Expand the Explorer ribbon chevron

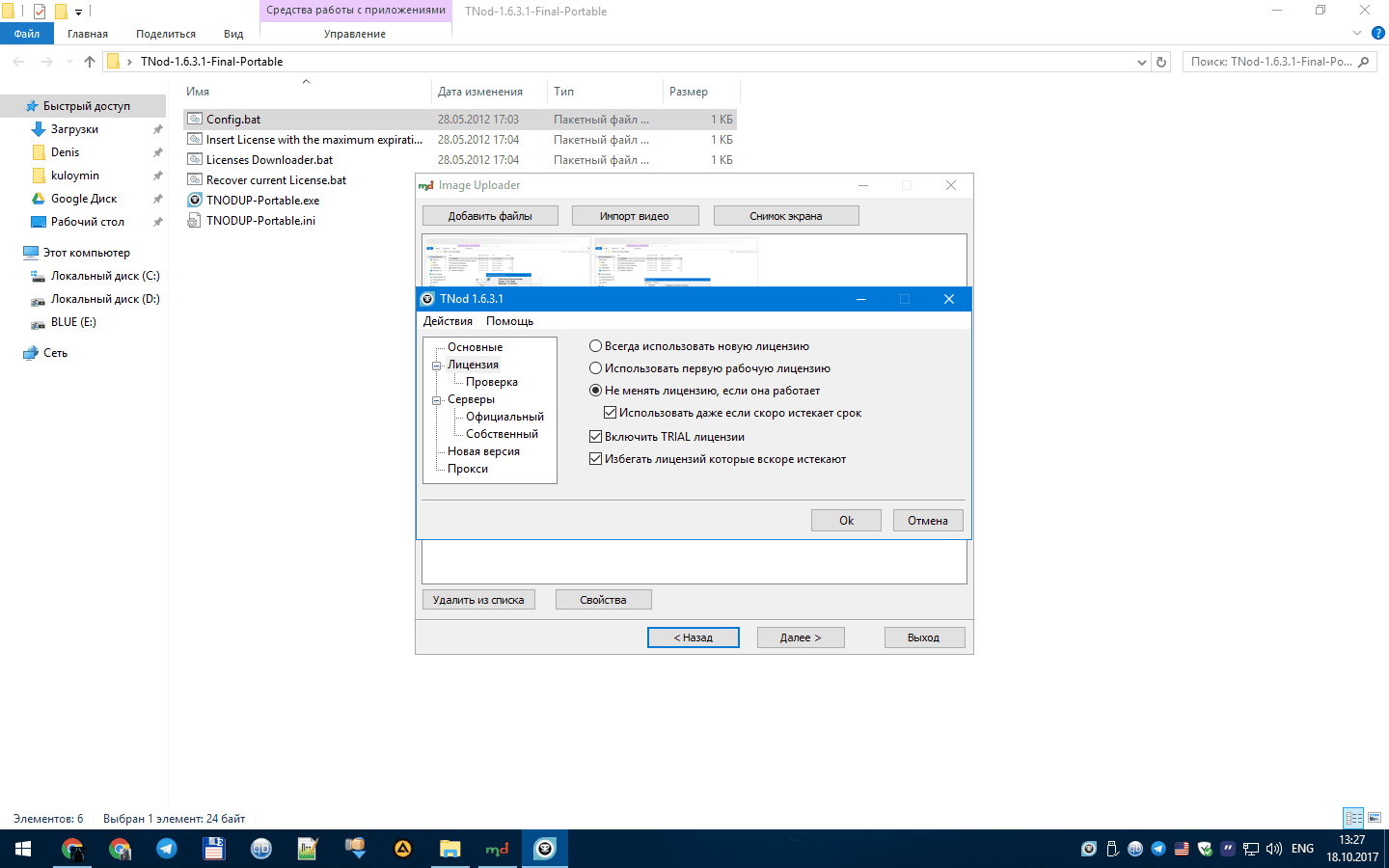pyautogui.click(x=1356, y=33)
